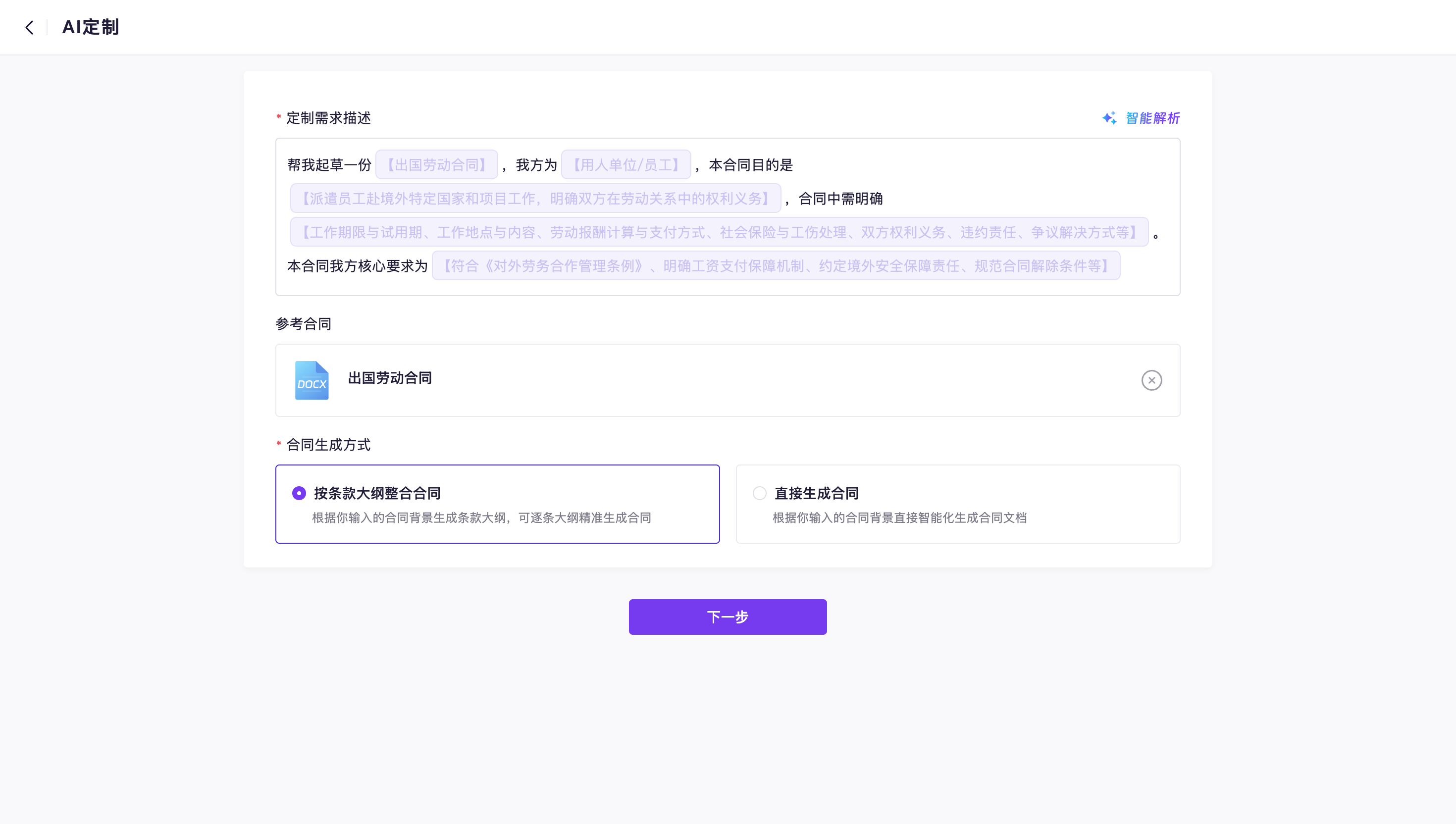Click the back arrow icon

(x=29, y=27)
